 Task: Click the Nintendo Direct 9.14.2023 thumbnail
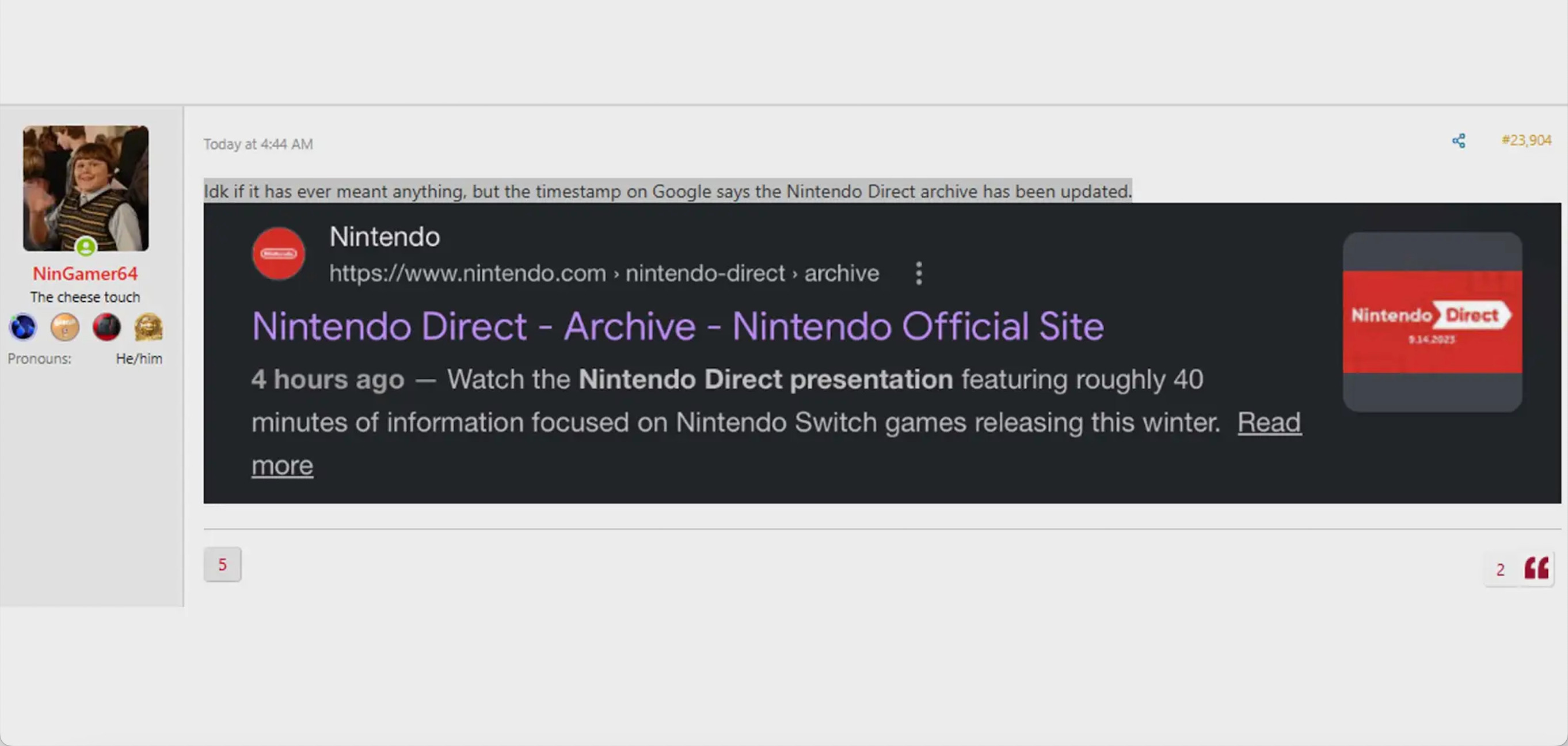(1432, 322)
